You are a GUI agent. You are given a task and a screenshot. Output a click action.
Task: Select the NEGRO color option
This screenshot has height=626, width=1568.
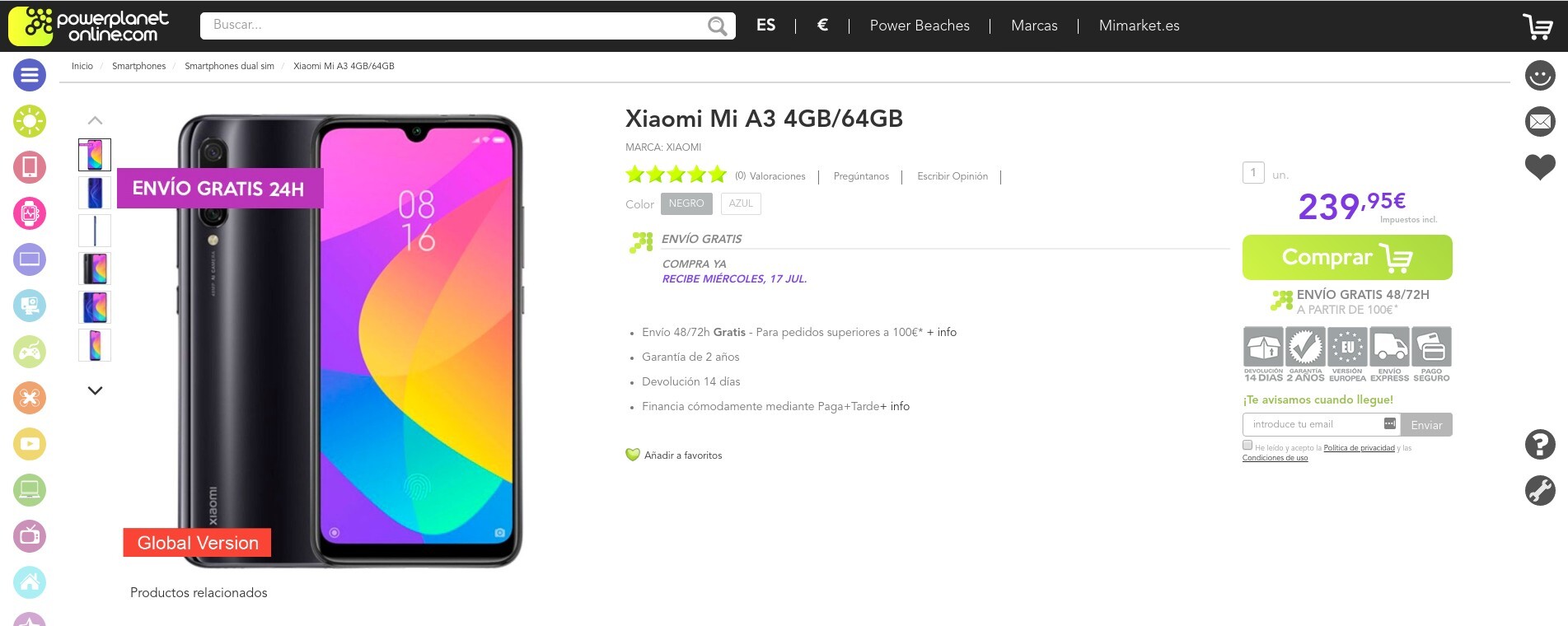tap(686, 203)
